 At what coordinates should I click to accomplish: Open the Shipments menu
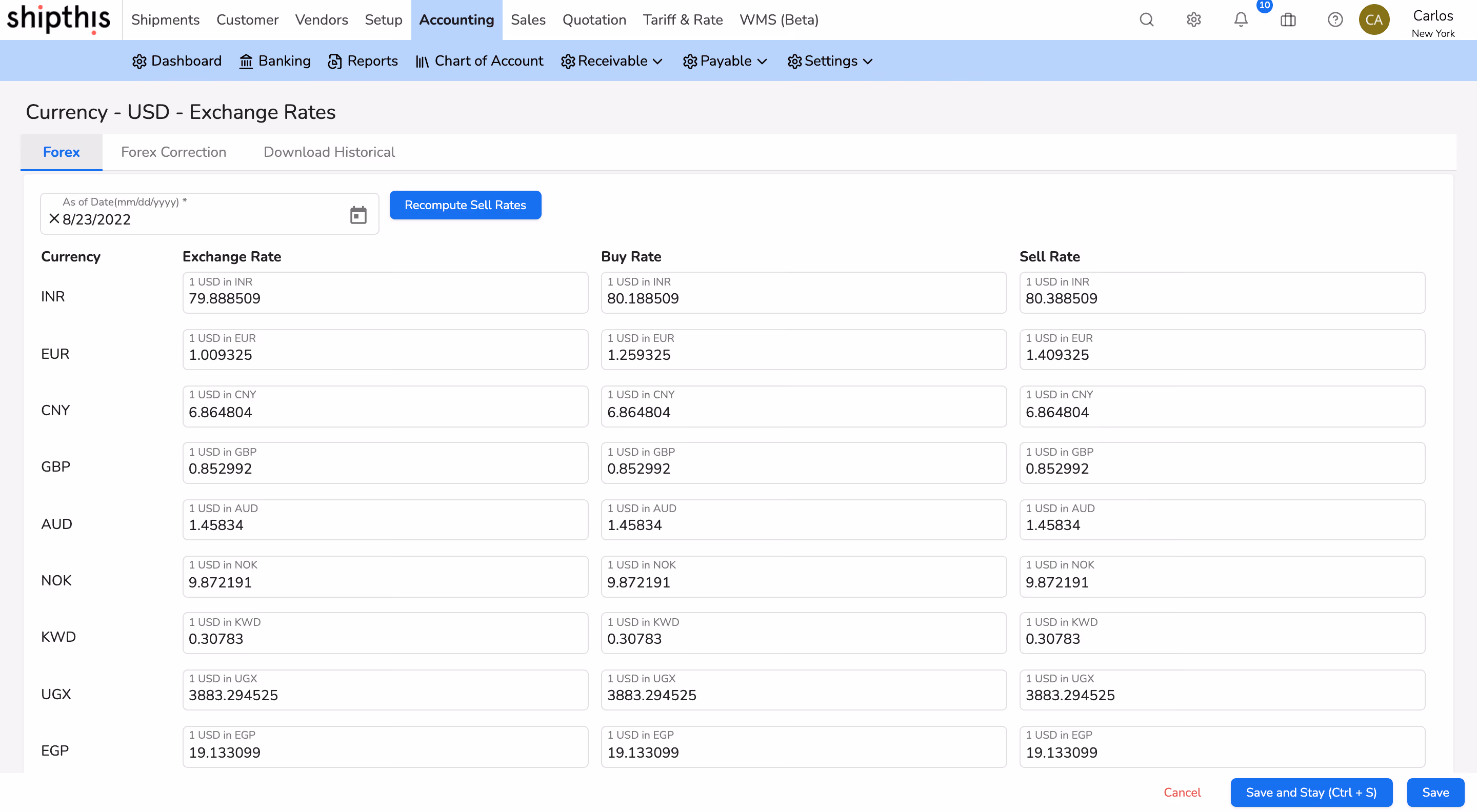point(165,19)
